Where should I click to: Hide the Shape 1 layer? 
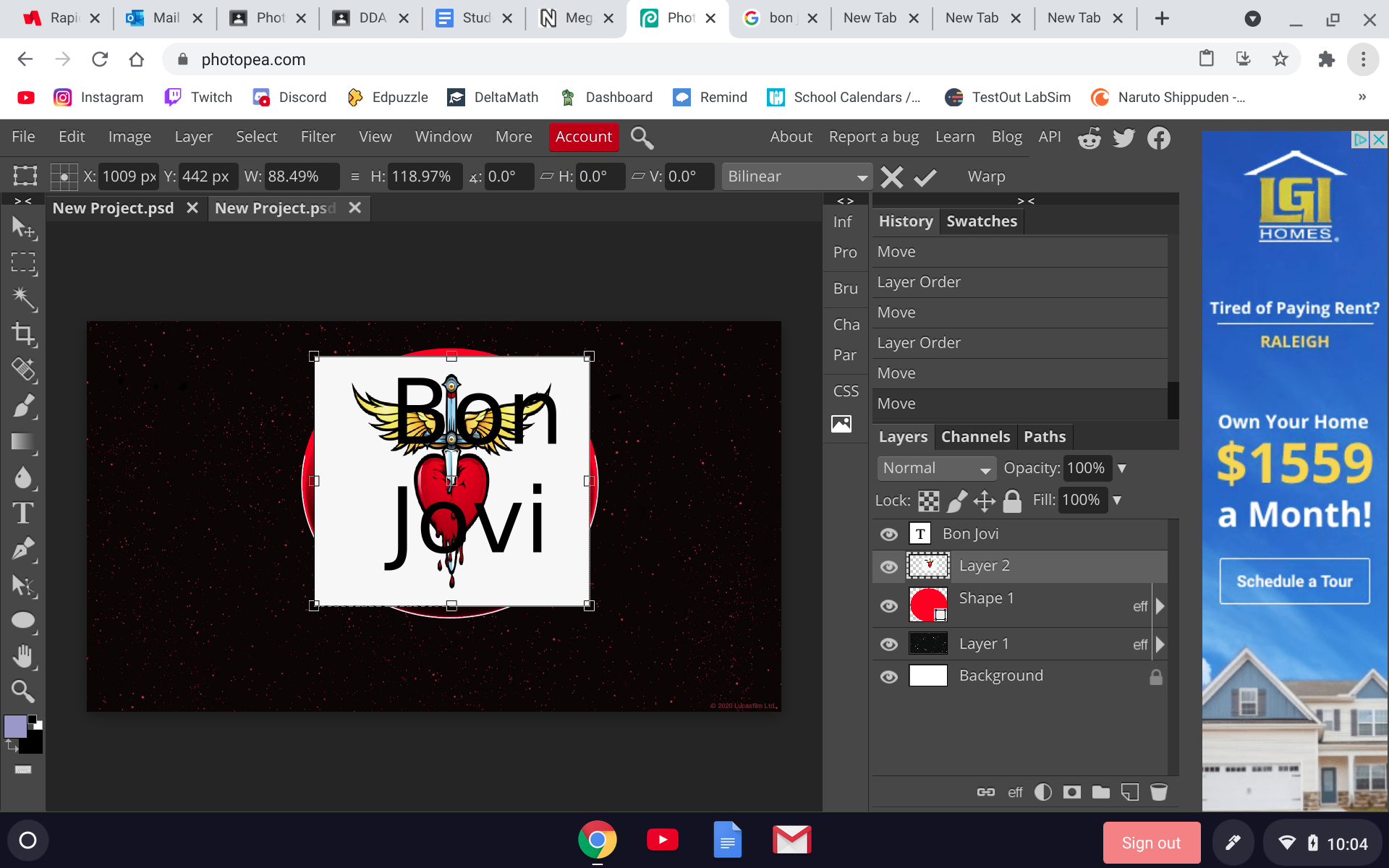tap(889, 606)
